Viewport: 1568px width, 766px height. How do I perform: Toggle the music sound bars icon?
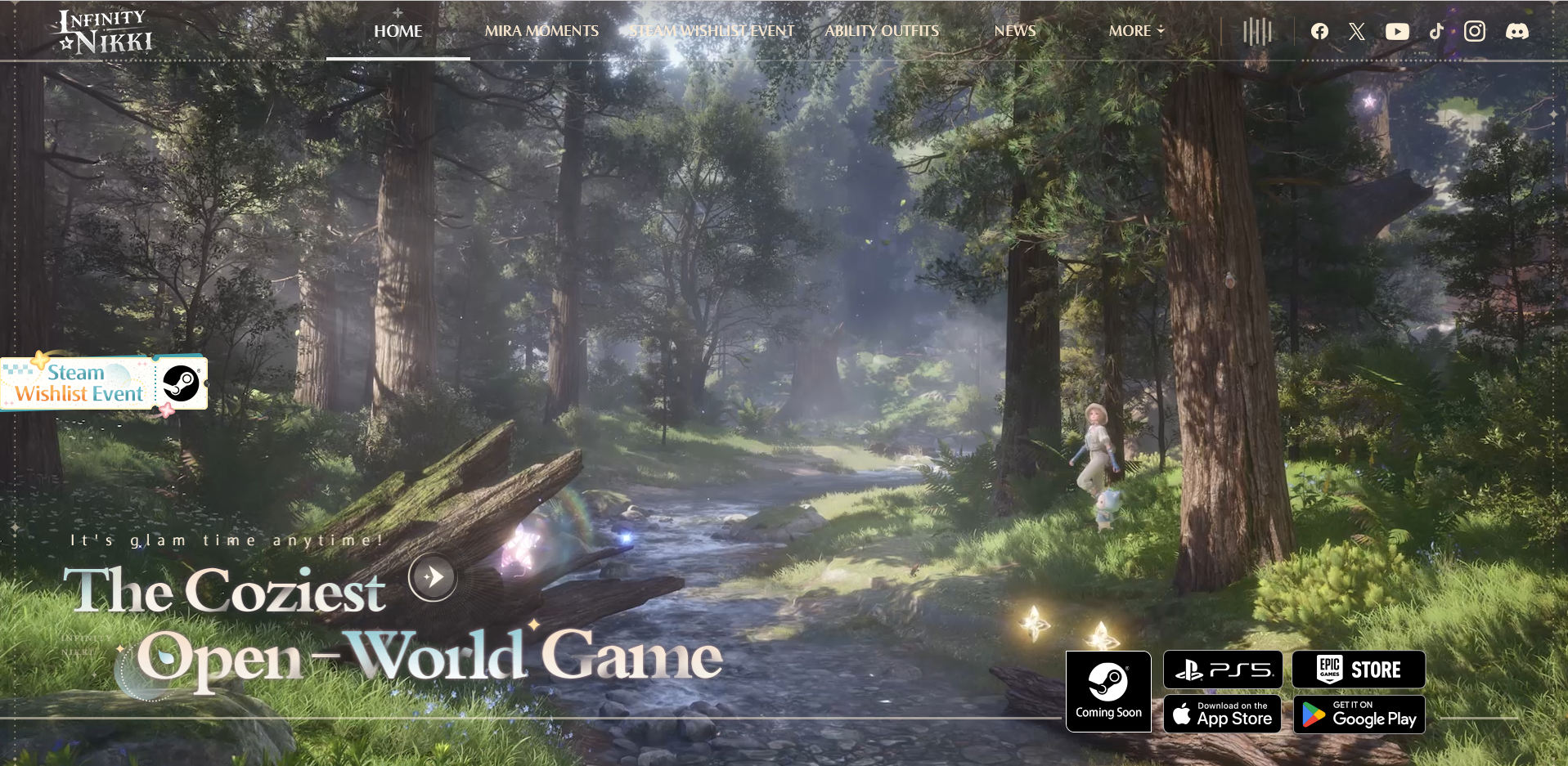tap(1258, 32)
